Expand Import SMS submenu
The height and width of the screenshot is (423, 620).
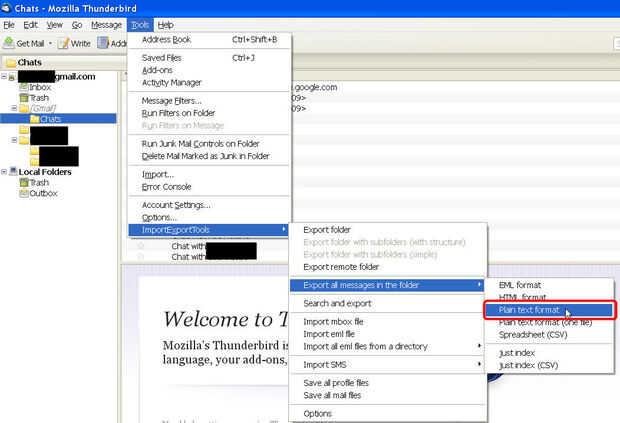[388, 364]
